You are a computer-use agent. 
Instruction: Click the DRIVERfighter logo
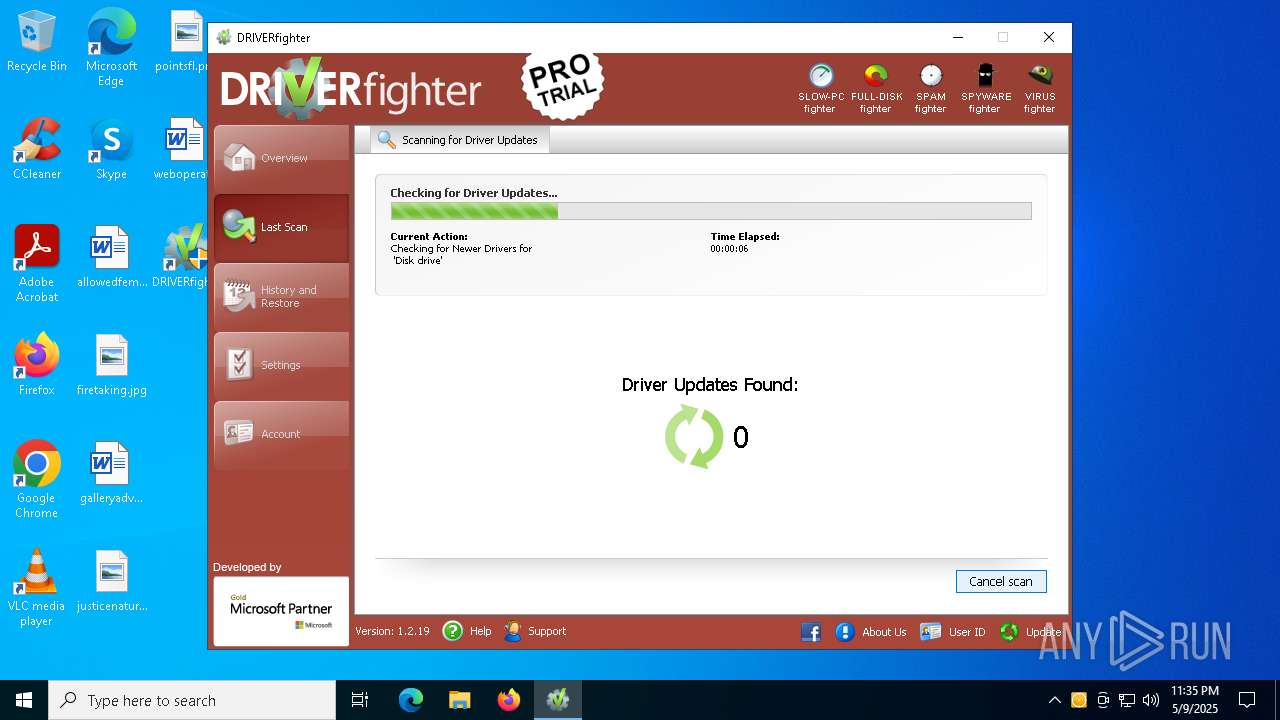(351, 87)
